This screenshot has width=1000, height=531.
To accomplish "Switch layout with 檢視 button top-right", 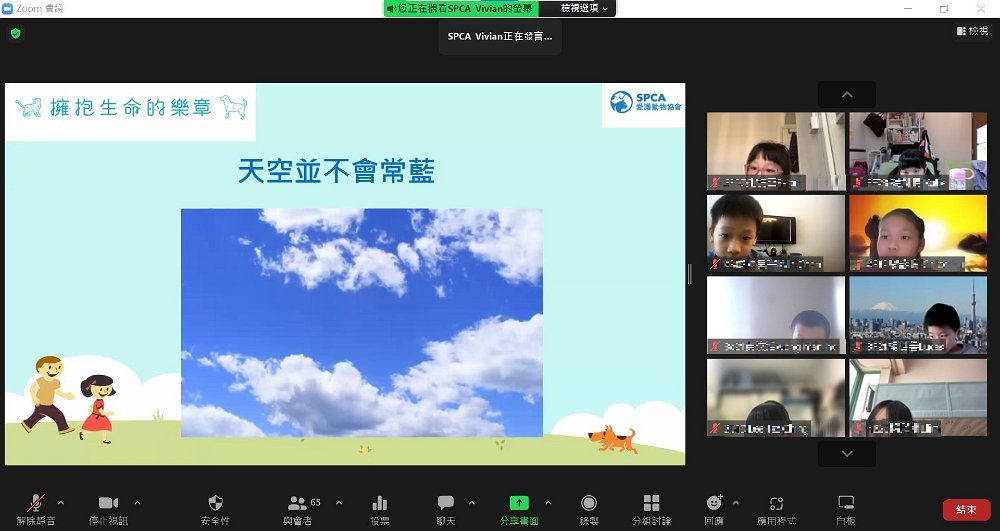I will 971,32.
